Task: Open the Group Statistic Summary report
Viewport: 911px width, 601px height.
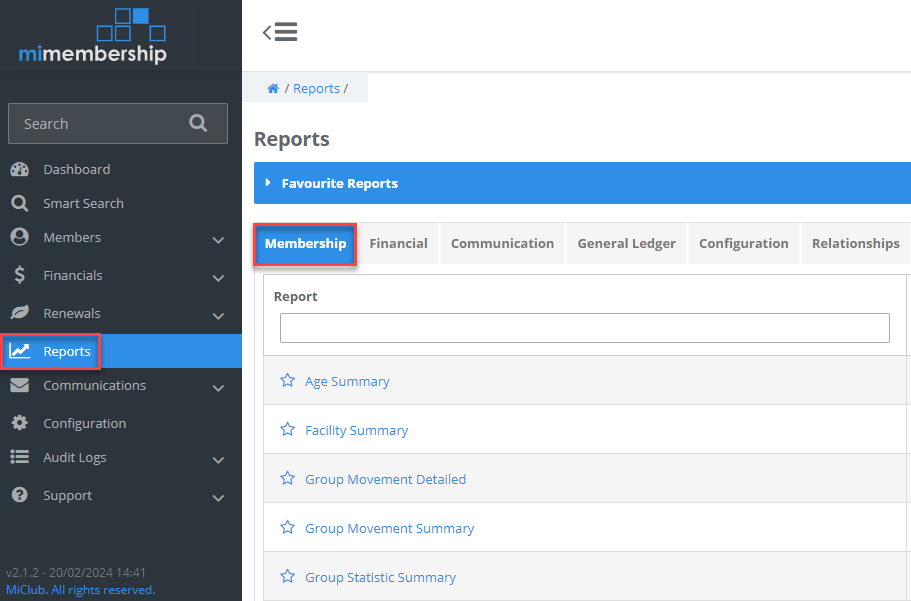Action: pyautogui.click(x=381, y=577)
